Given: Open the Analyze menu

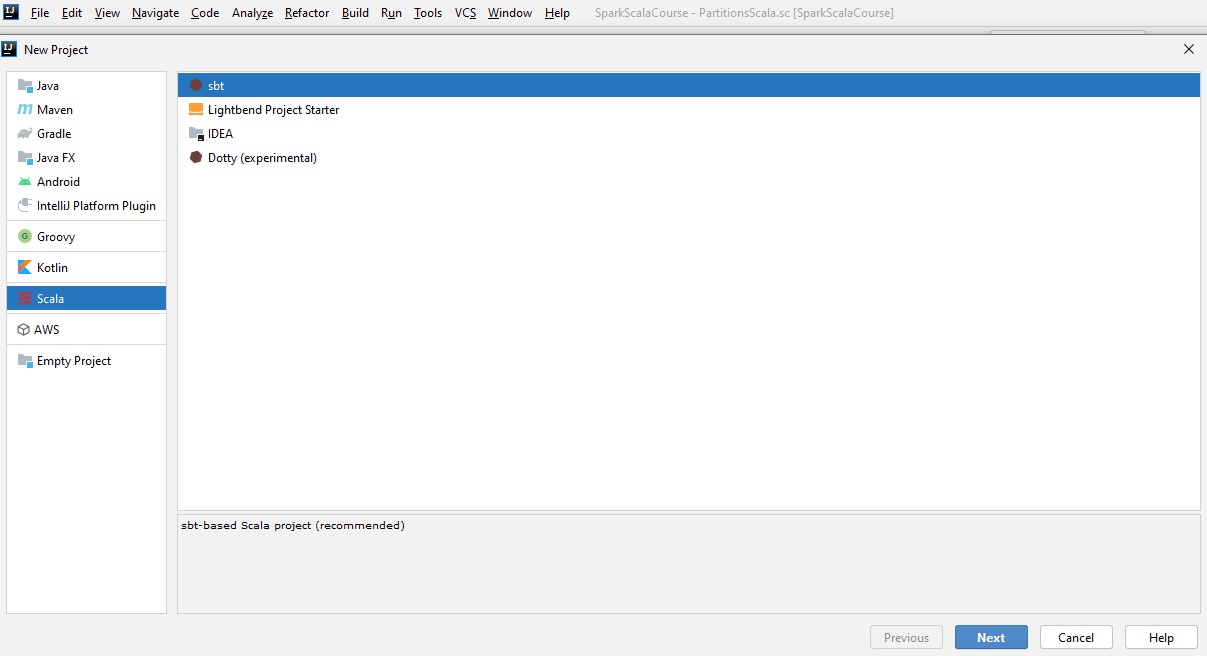Looking at the screenshot, I should tap(252, 13).
